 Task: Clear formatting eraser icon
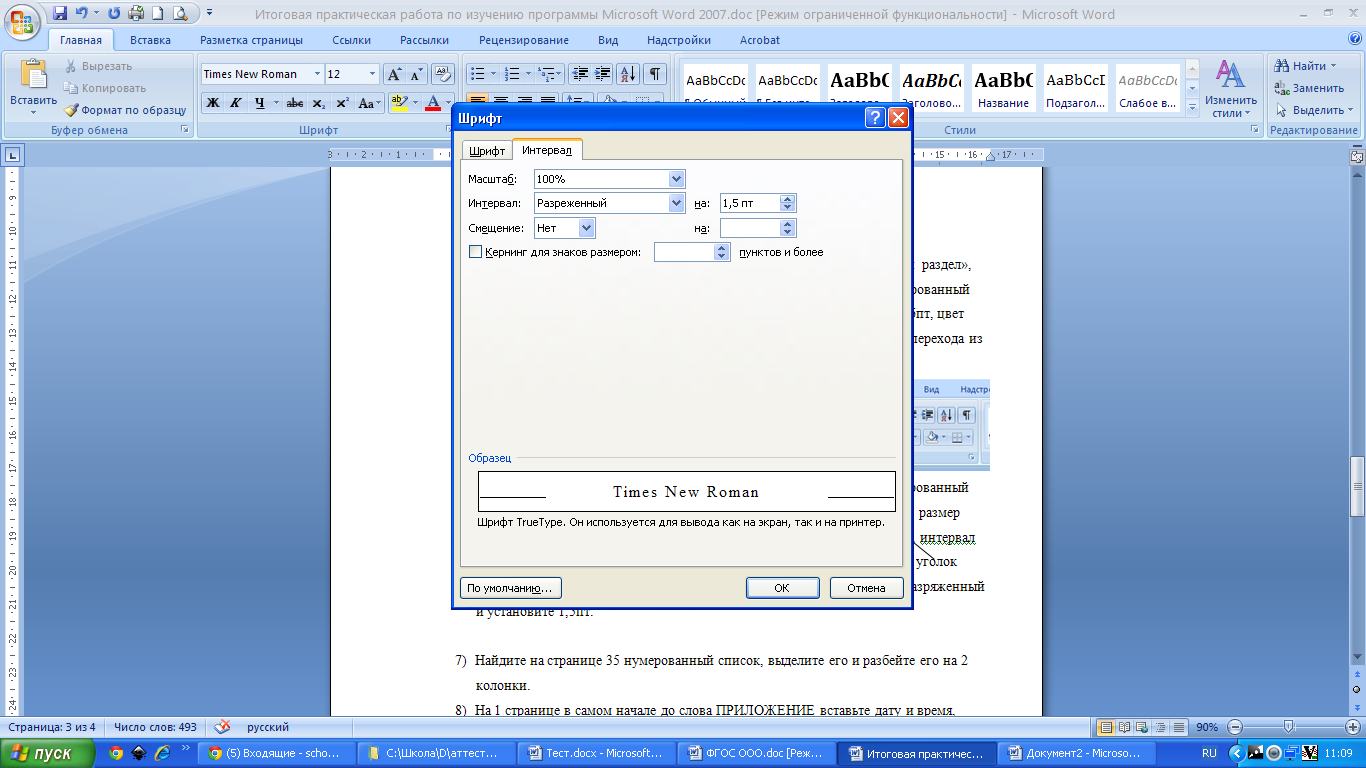(442, 74)
